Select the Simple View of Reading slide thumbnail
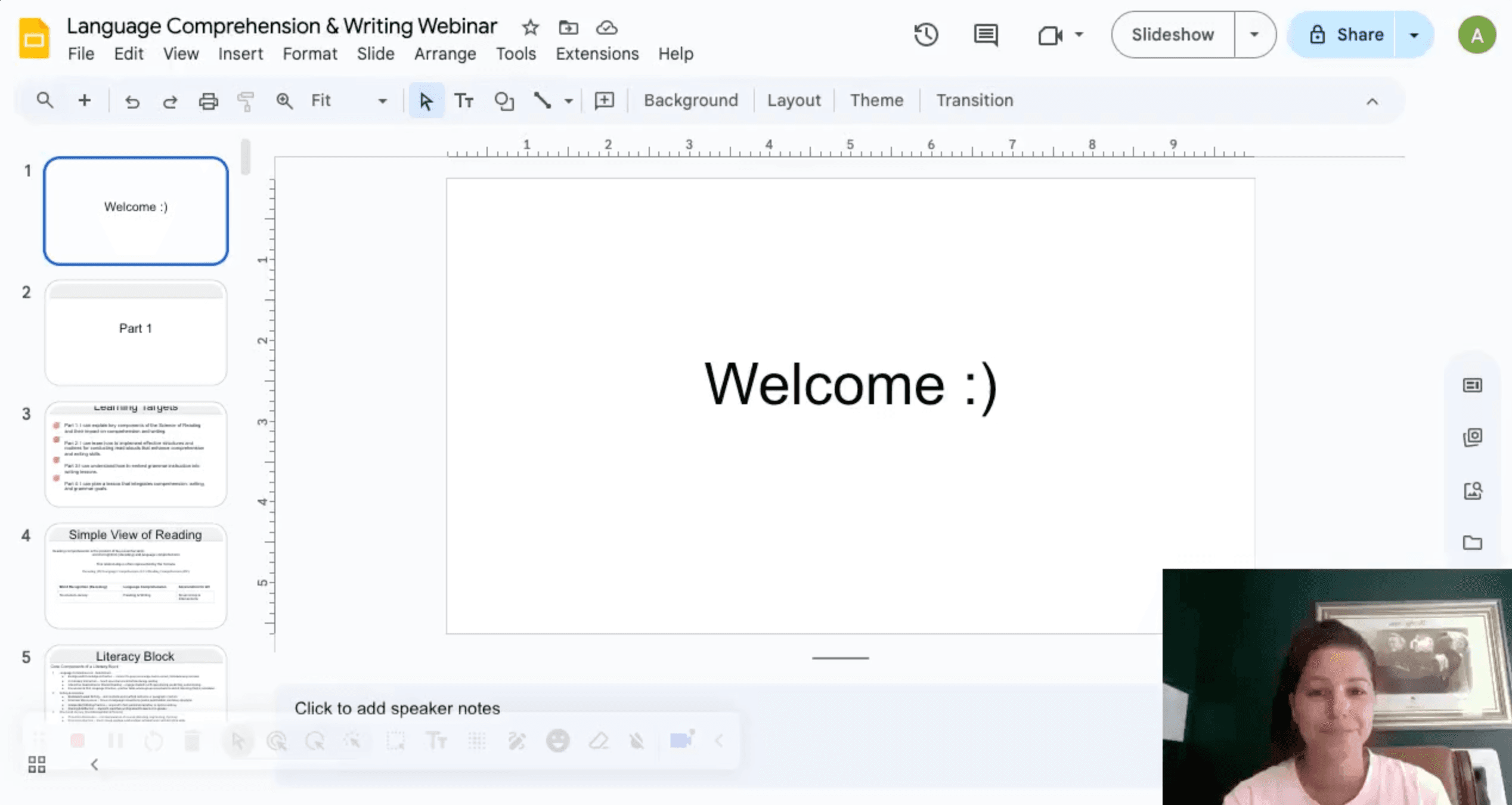The image size is (1512, 805). (136, 575)
